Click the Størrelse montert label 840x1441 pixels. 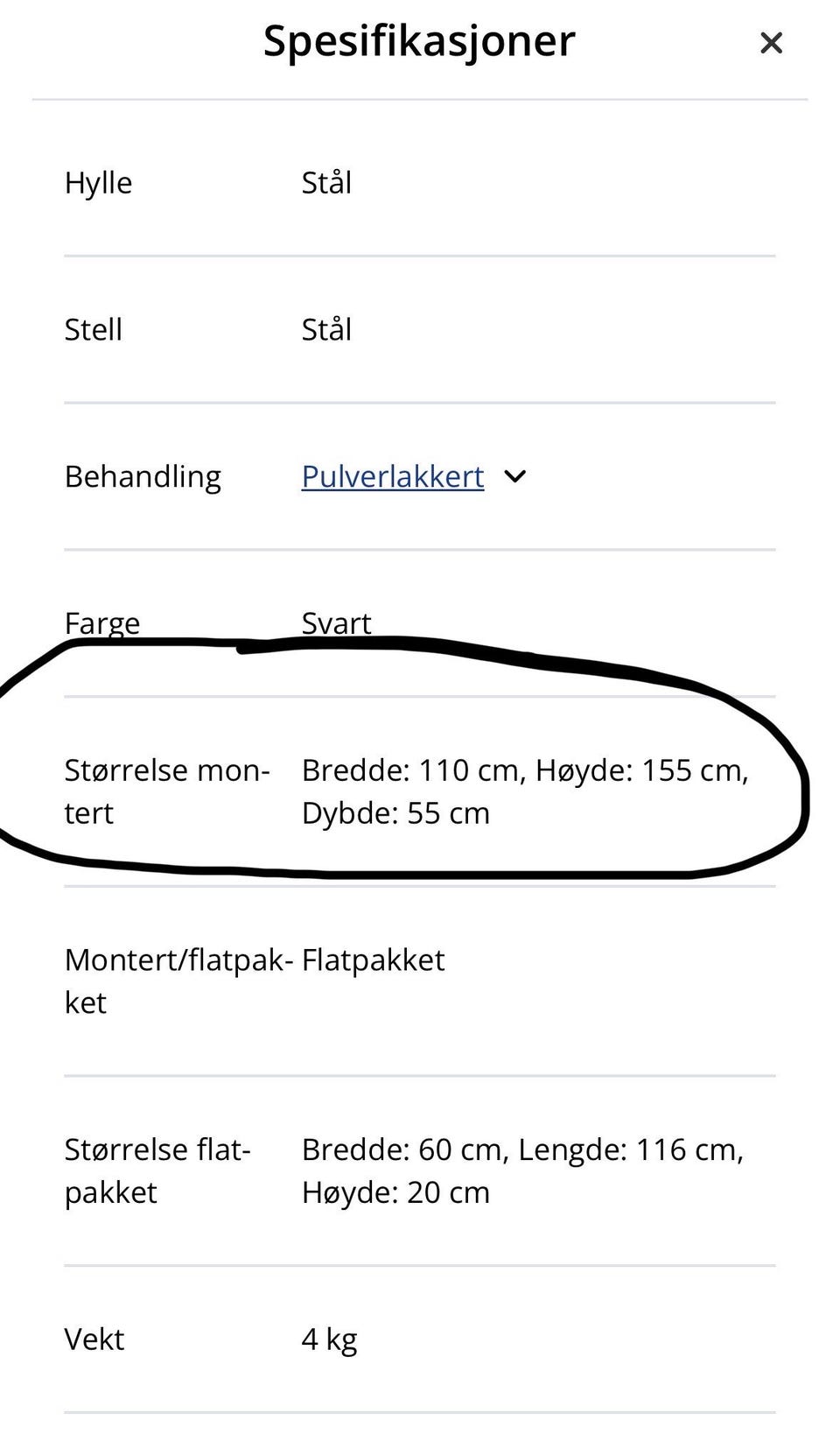[167, 791]
